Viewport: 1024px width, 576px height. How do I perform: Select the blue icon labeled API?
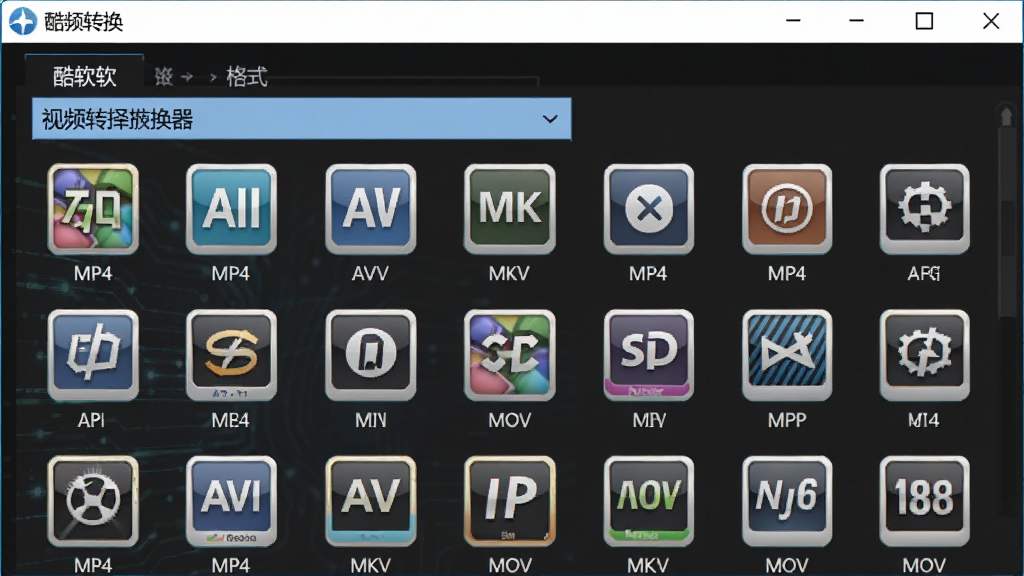[93, 355]
